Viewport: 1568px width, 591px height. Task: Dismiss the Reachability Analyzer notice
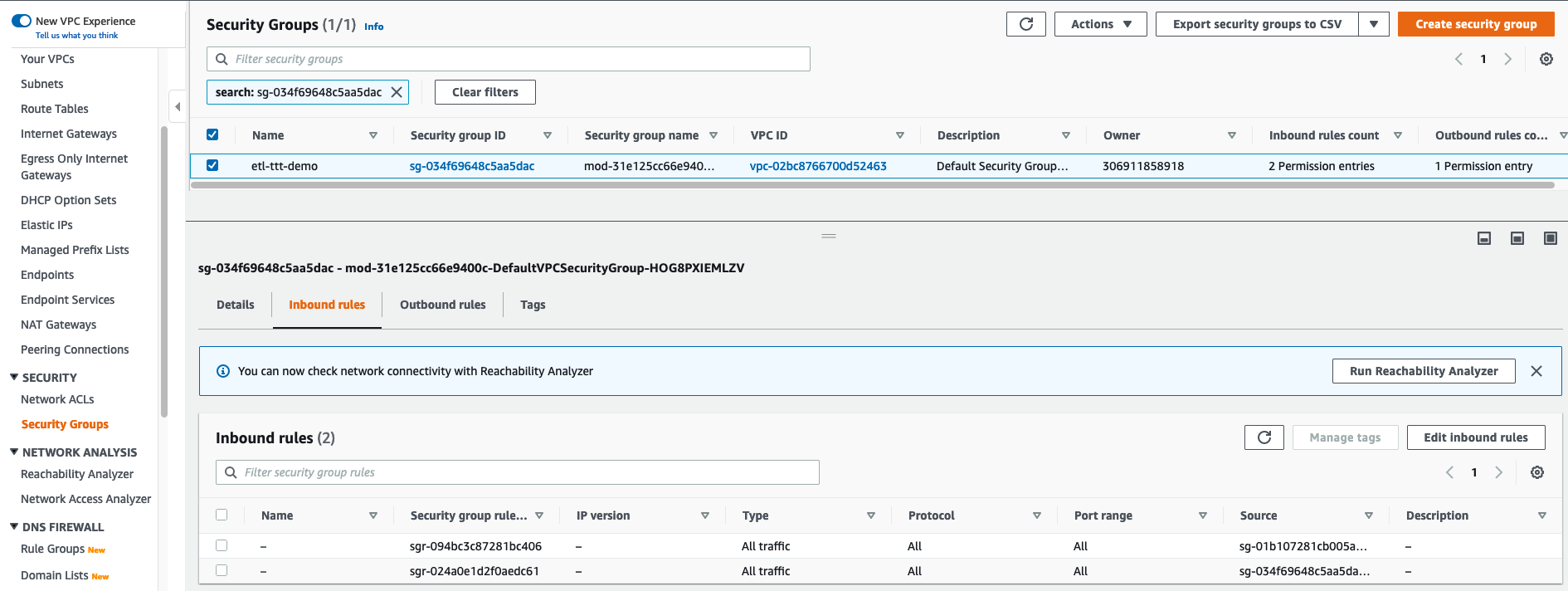pos(1536,371)
